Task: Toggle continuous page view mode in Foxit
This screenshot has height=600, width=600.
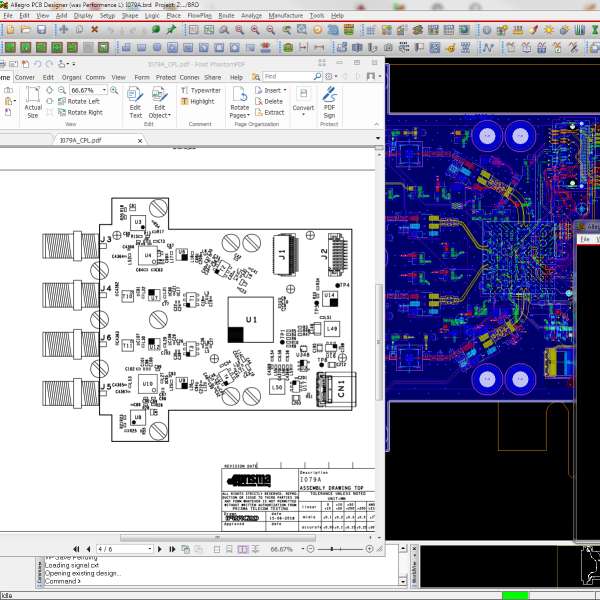Action: [x=229, y=549]
